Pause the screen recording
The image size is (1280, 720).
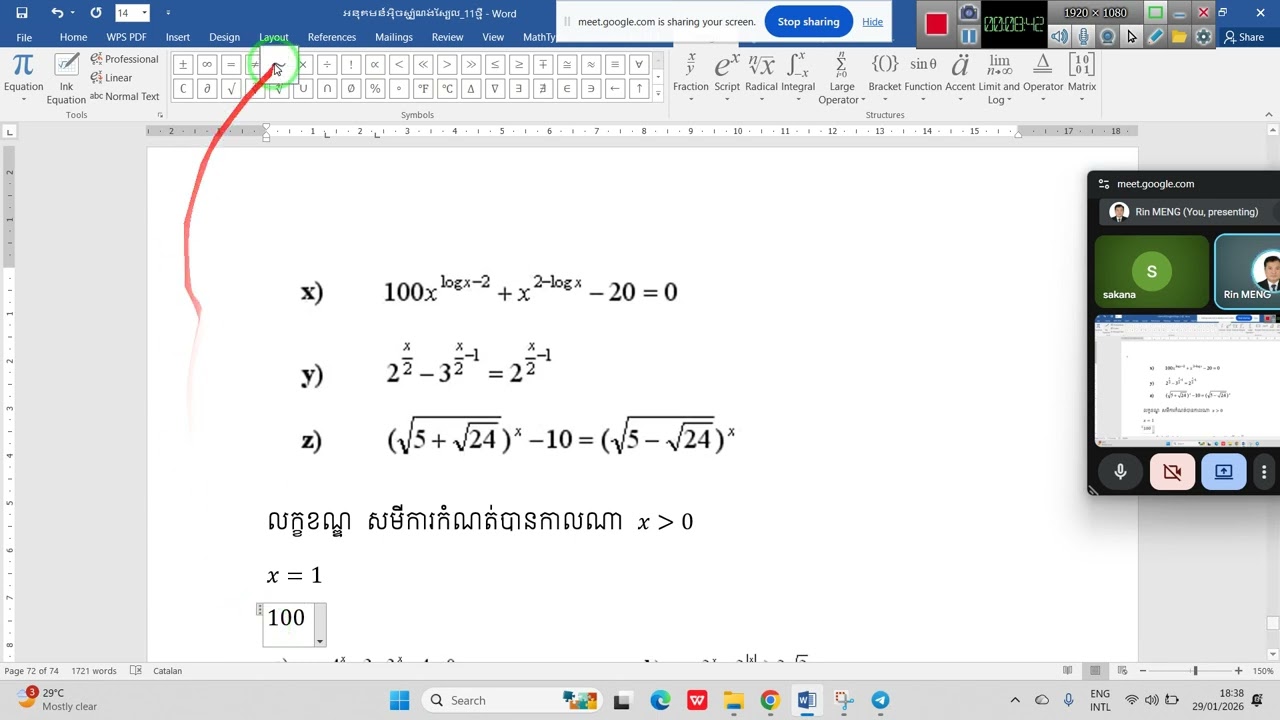click(x=968, y=37)
